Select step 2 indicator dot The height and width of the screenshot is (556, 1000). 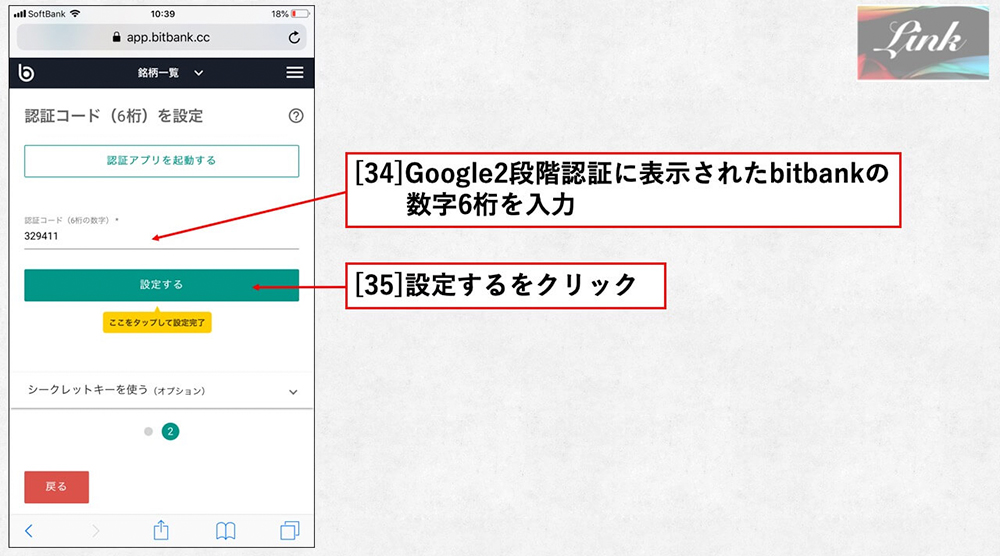[x=170, y=432]
